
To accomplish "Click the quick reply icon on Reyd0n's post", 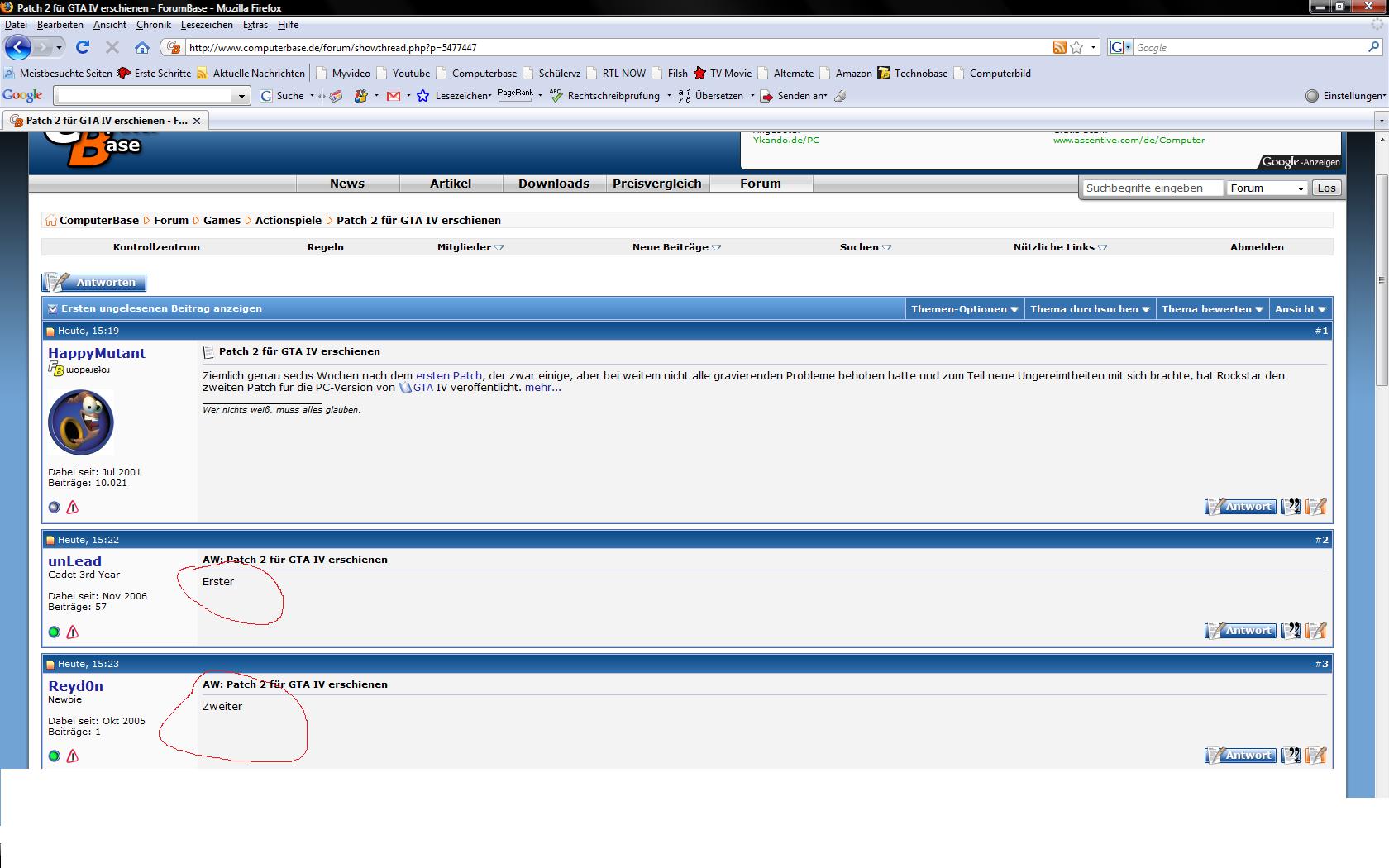I will pos(1316,756).
